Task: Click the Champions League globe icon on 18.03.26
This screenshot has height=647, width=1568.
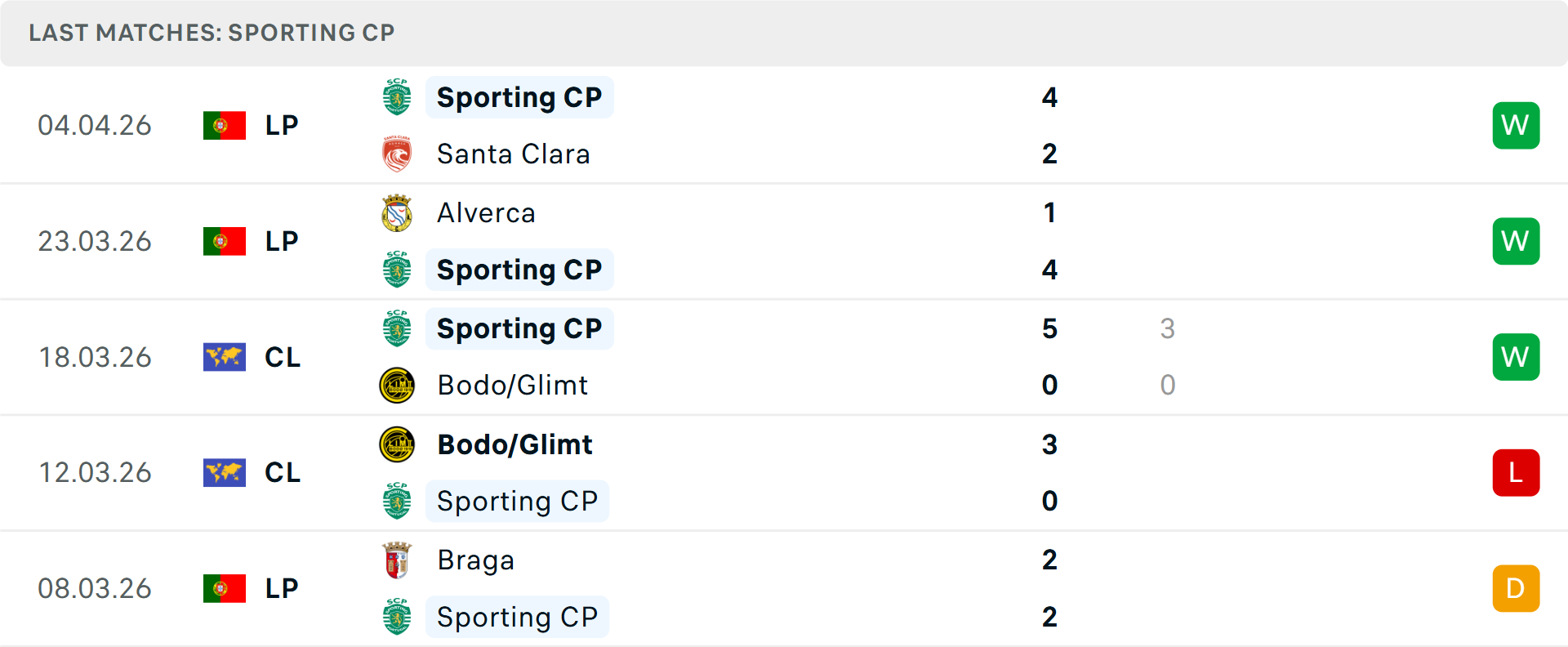Action: [225, 357]
